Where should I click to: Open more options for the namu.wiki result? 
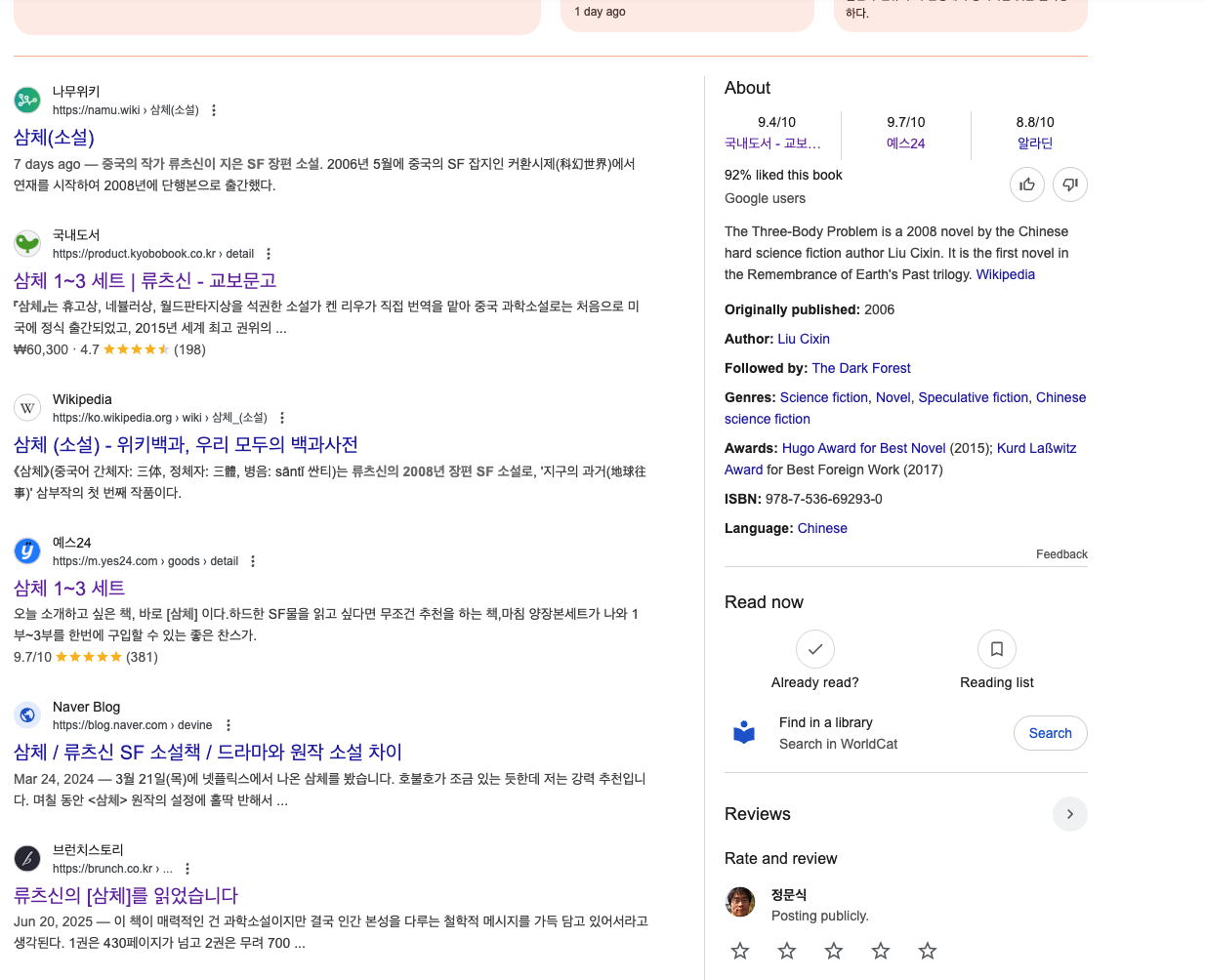pyautogui.click(x=214, y=110)
